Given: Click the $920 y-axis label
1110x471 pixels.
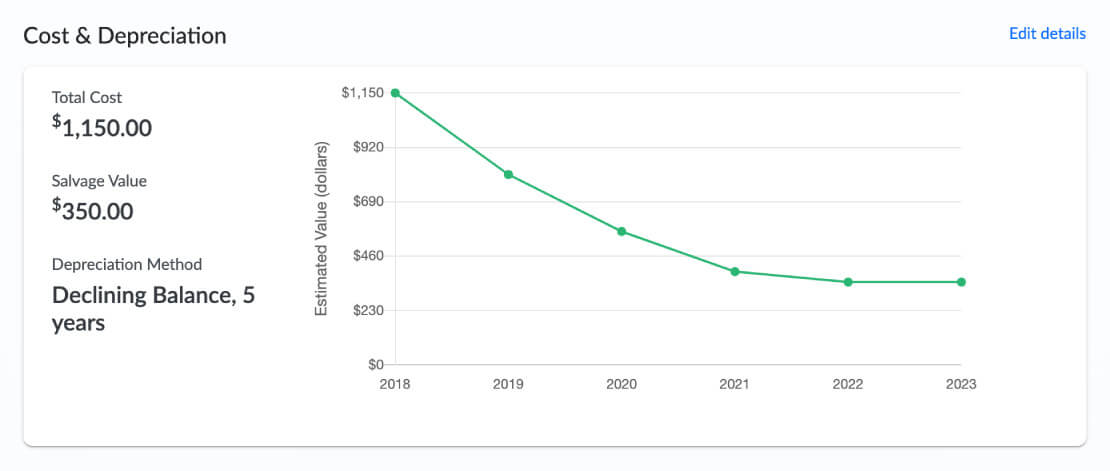Looking at the screenshot, I should click(369, 147).
